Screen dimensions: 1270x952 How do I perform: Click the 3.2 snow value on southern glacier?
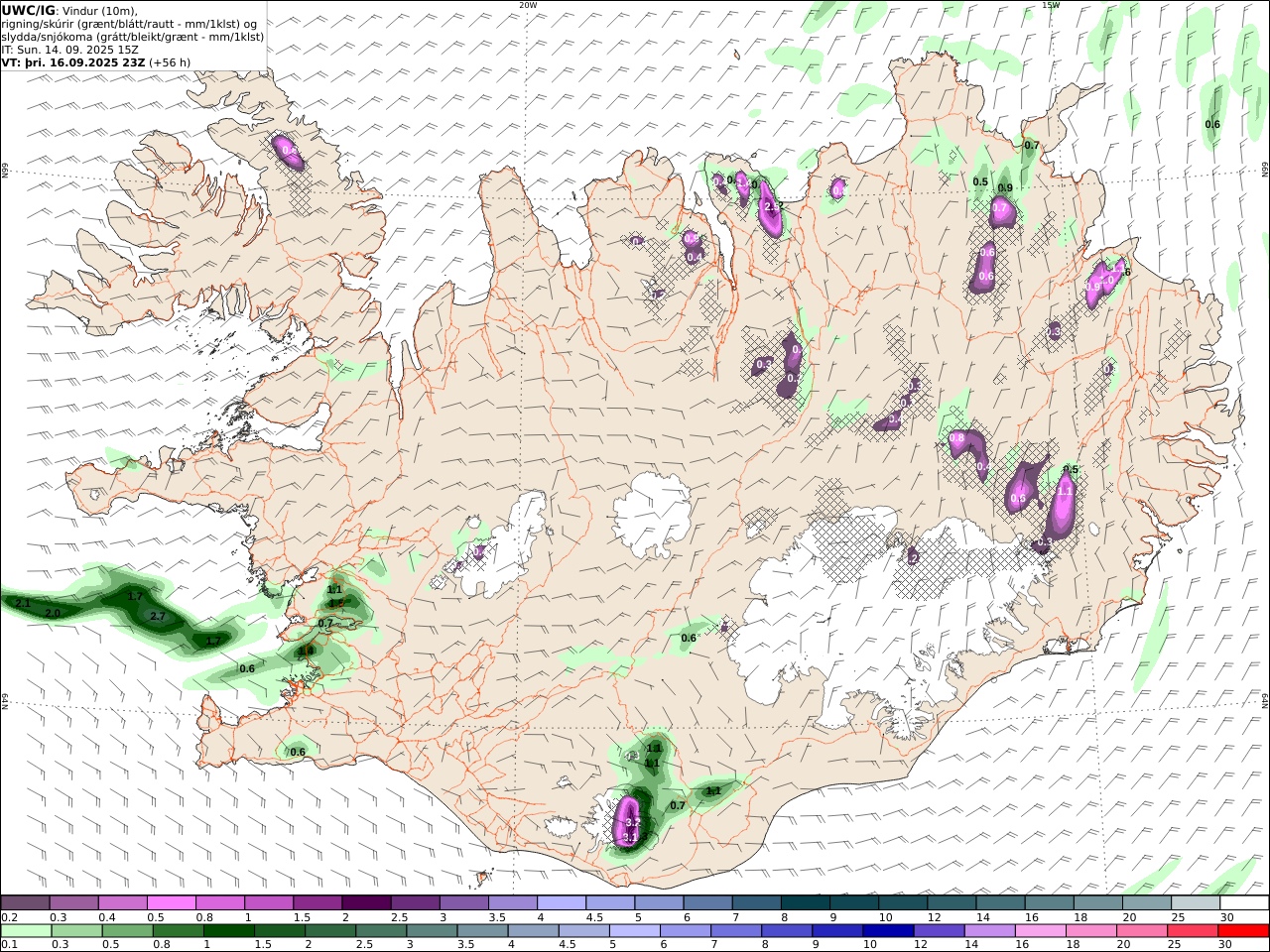(633, 822)
